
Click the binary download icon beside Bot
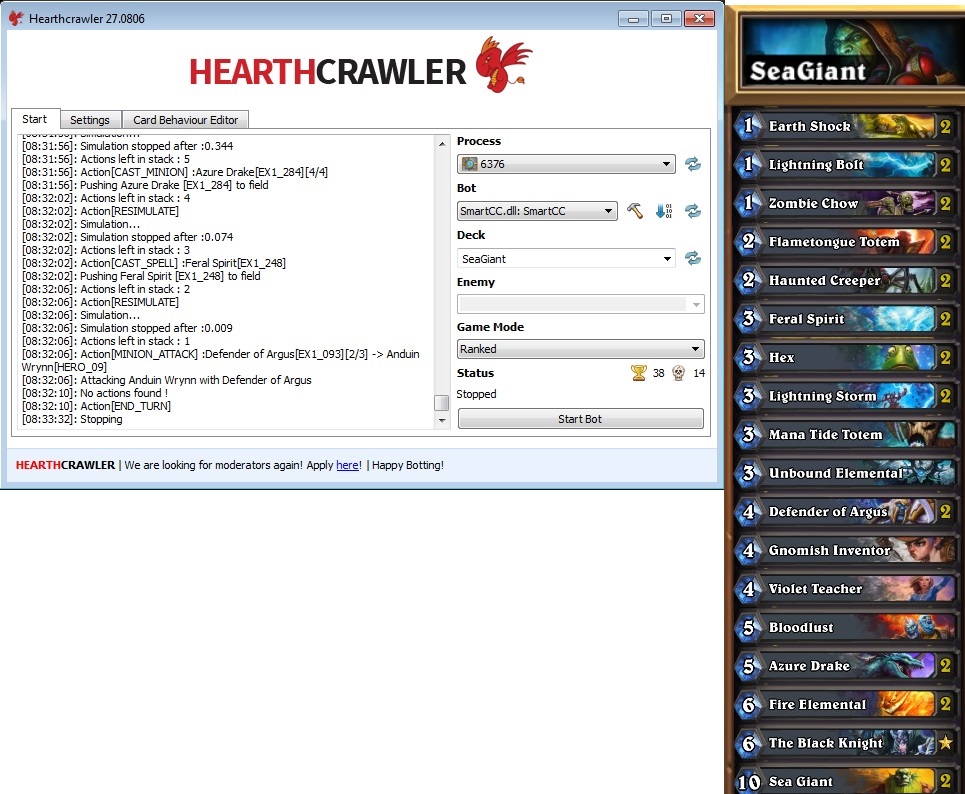(663, 211)
